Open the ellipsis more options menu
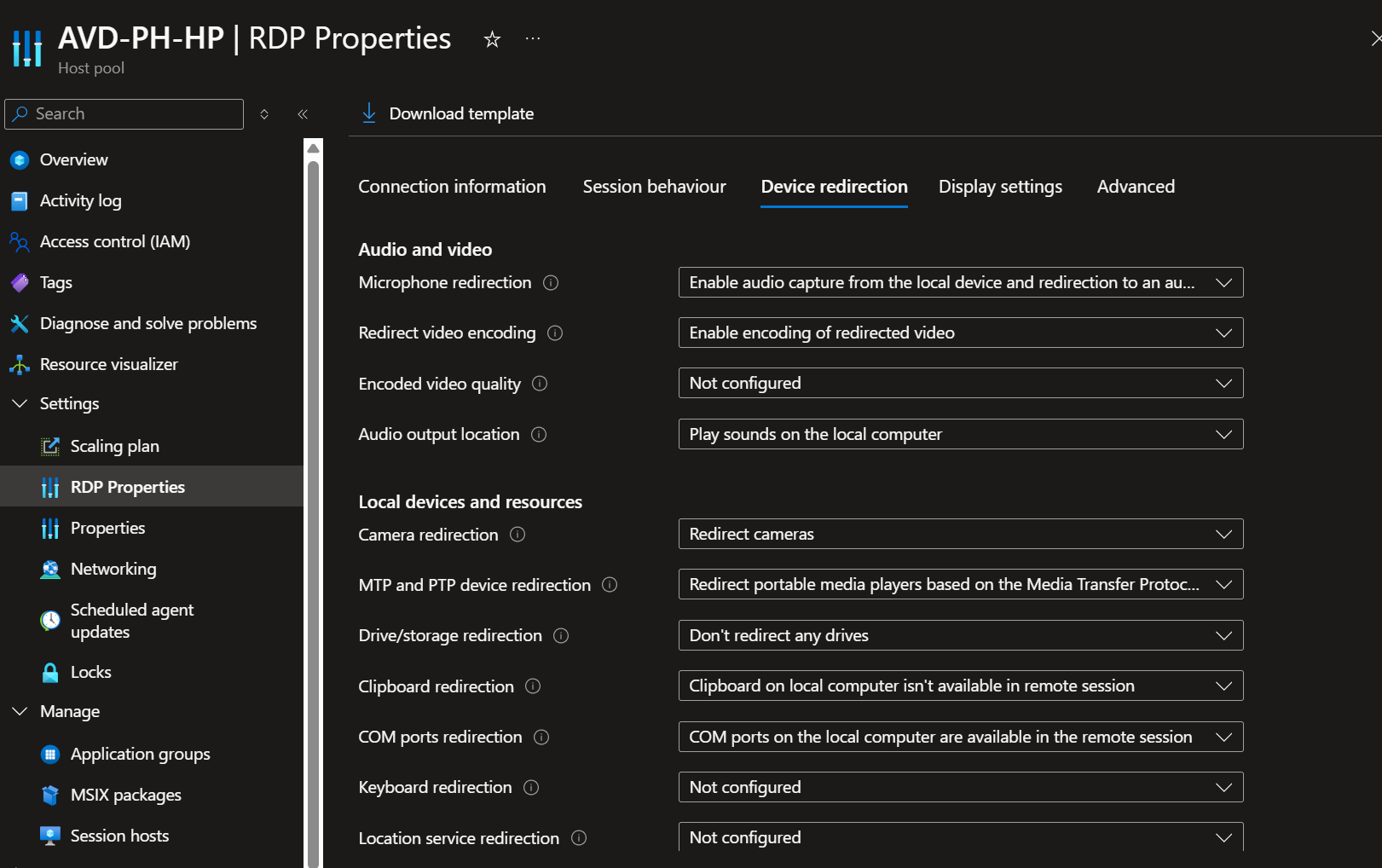Viewport: 1382px width, 868px height. tap(533, 38)
